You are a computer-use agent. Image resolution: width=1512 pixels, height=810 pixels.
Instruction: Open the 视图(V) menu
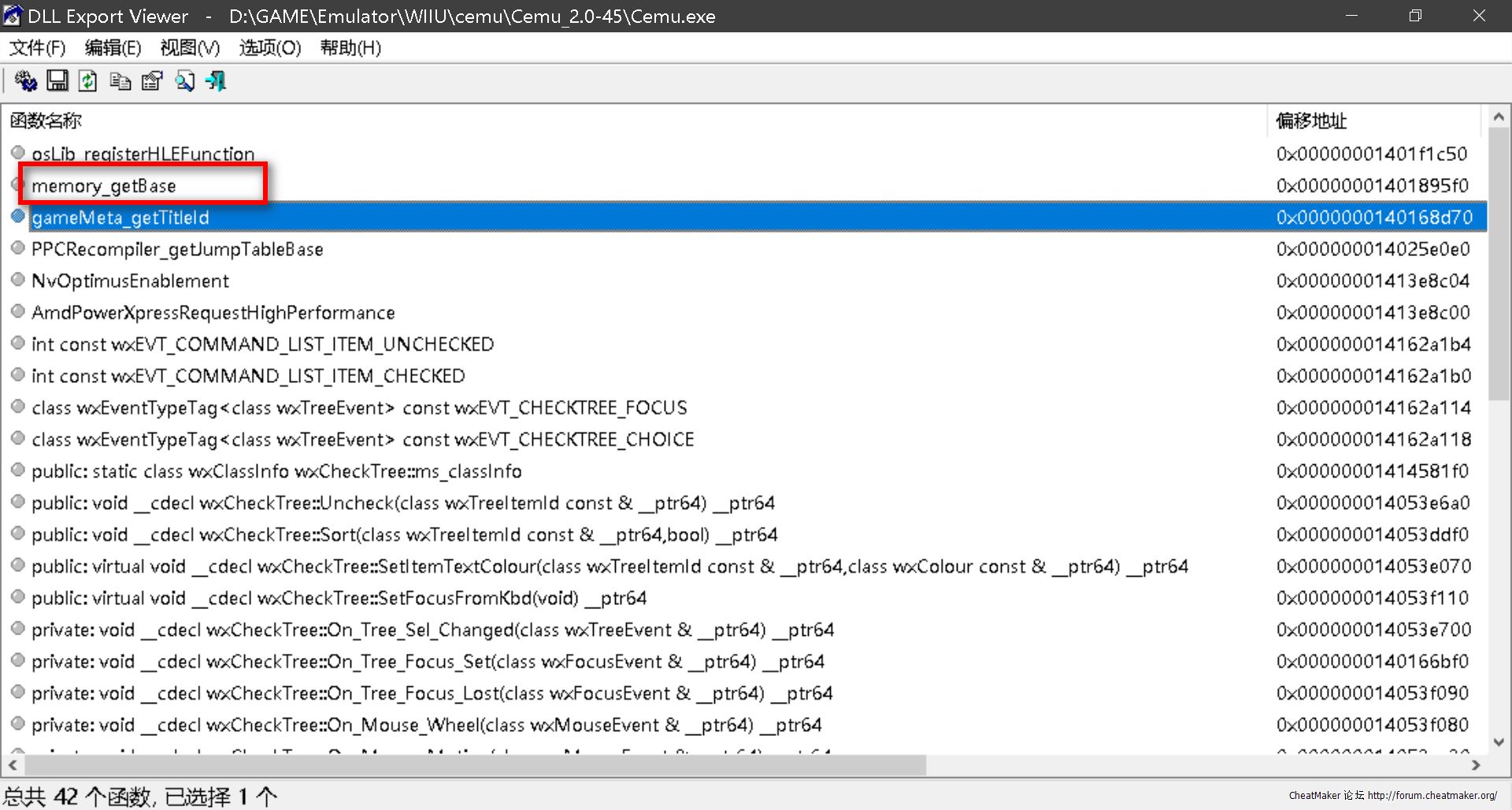click(190, 48)
